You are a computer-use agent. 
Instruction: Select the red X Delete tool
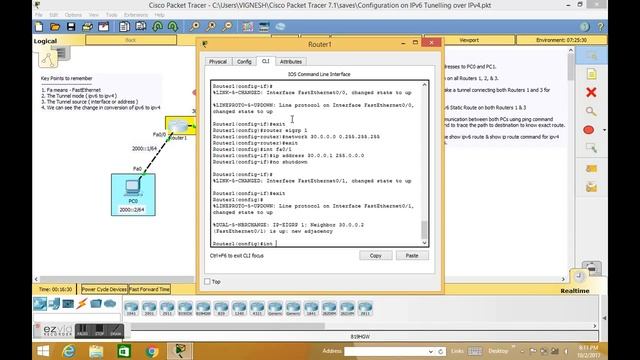point(591,92)
